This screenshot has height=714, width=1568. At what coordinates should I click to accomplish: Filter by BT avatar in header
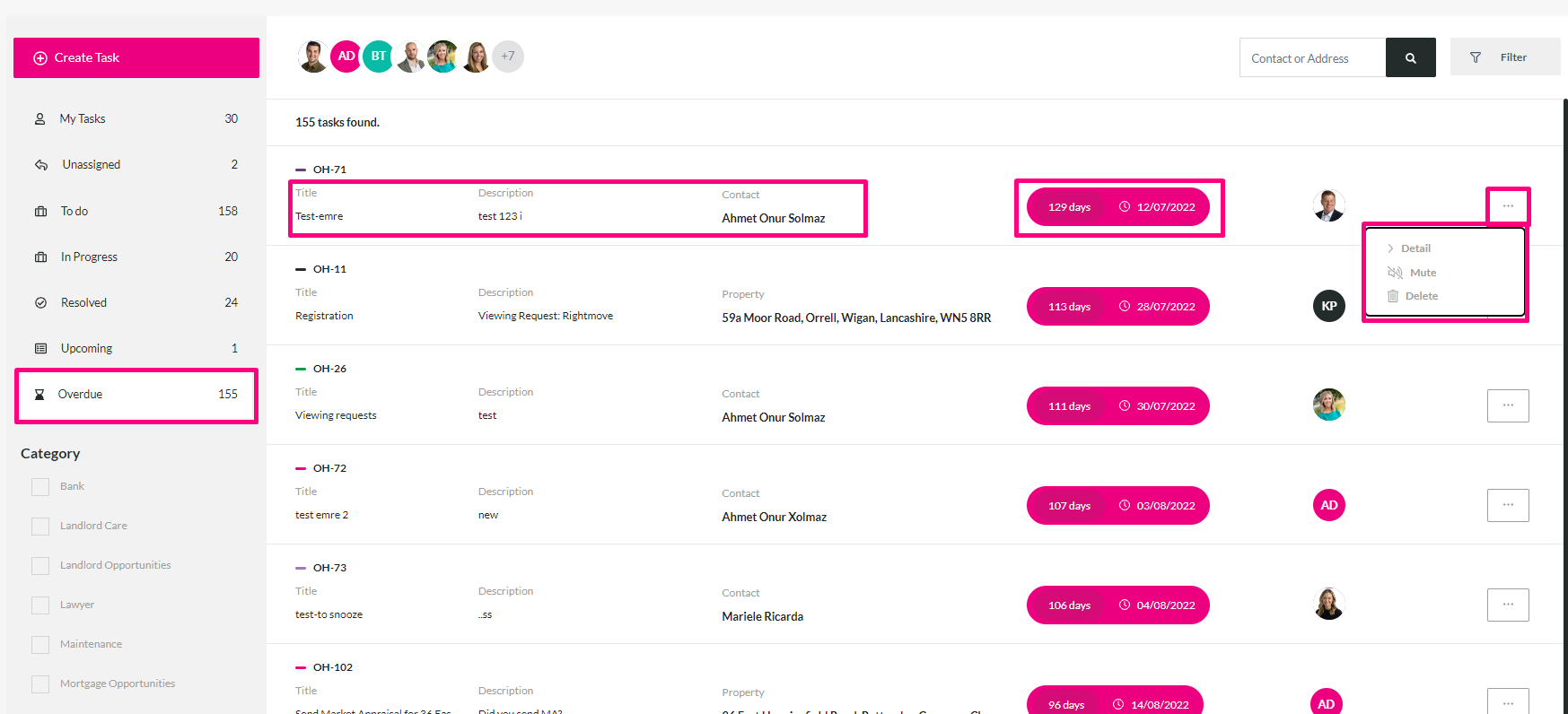(x=378, y=57)
